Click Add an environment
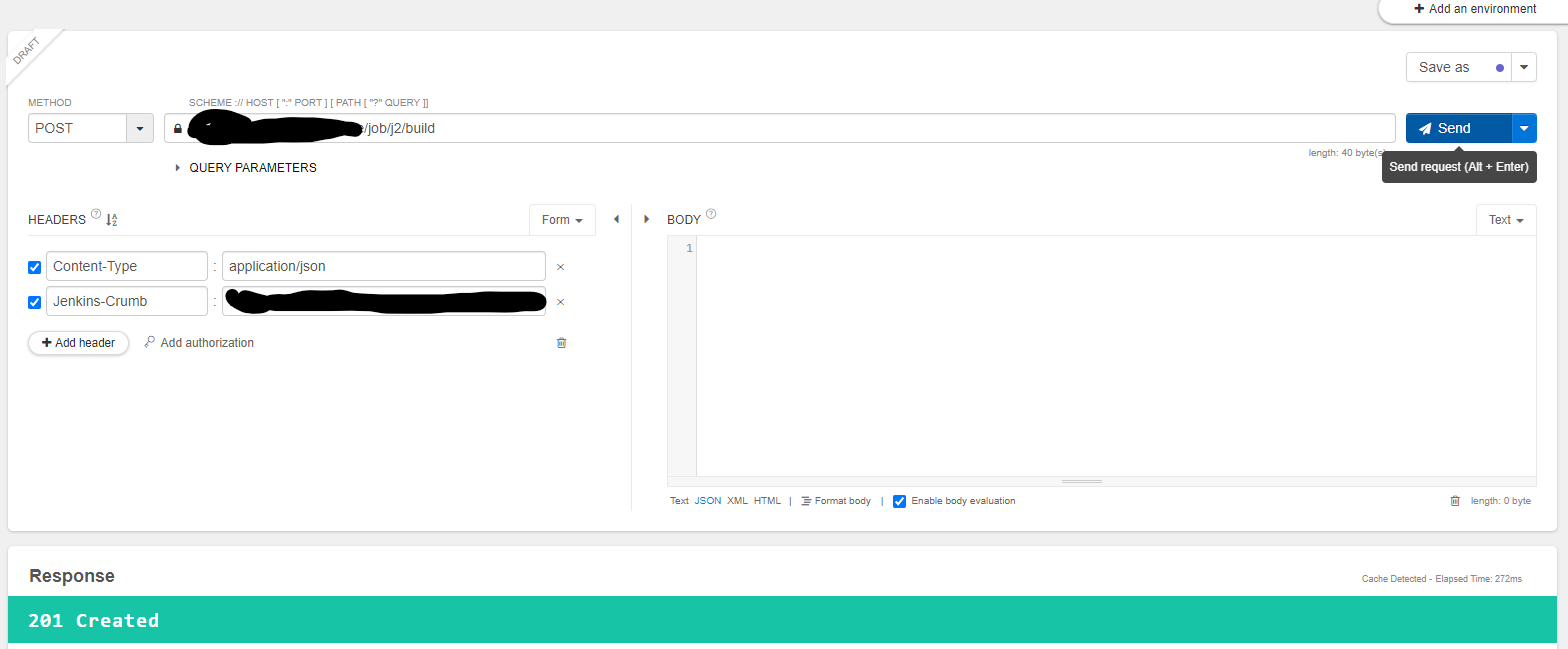Screen dimensions: 1568x649 1475,9
